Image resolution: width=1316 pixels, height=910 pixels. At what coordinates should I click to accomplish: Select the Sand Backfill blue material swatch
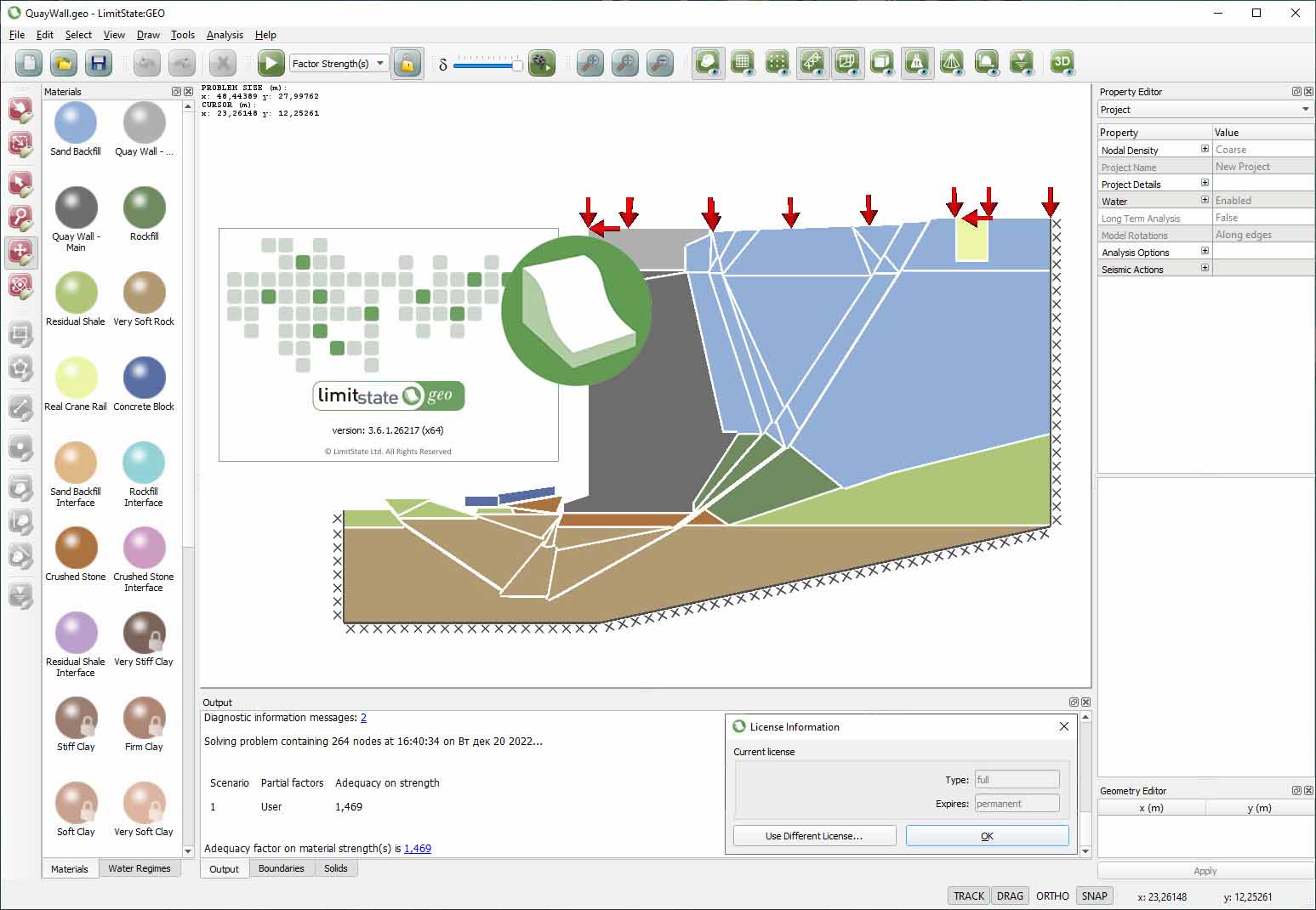pos(76,123)
